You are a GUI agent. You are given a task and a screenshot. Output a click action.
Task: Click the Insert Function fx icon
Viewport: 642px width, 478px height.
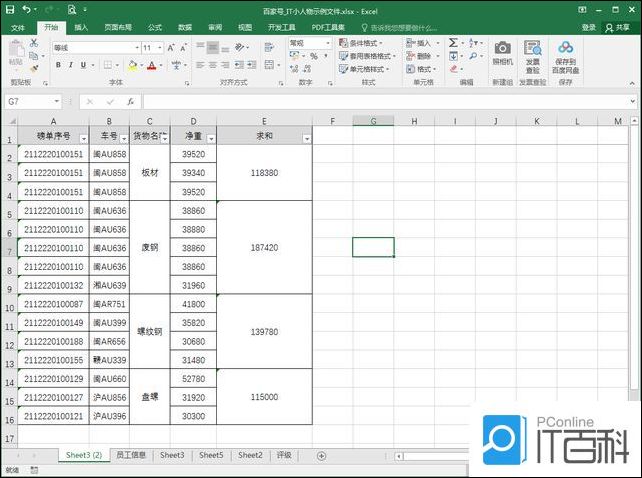pos(130,102)
